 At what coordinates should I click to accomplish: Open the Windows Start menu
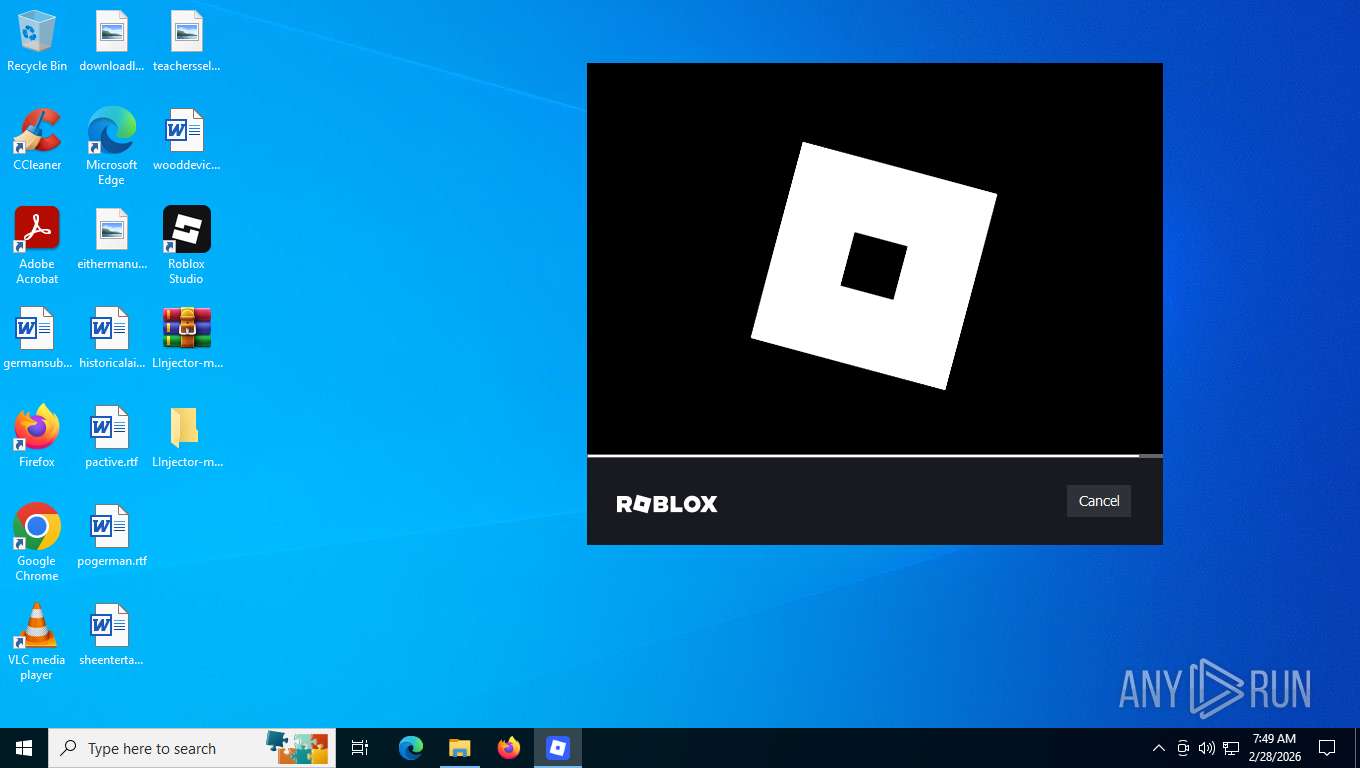point(24,748)
